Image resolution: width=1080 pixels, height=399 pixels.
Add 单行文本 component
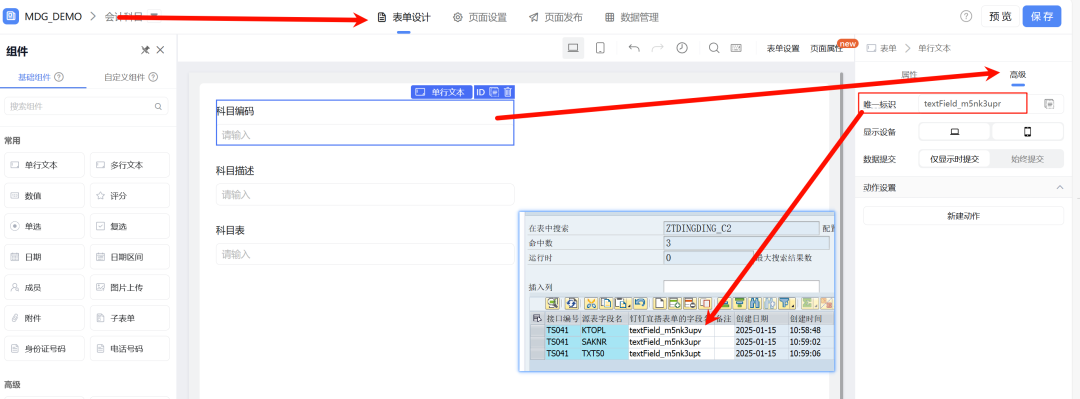pos(44,165)
